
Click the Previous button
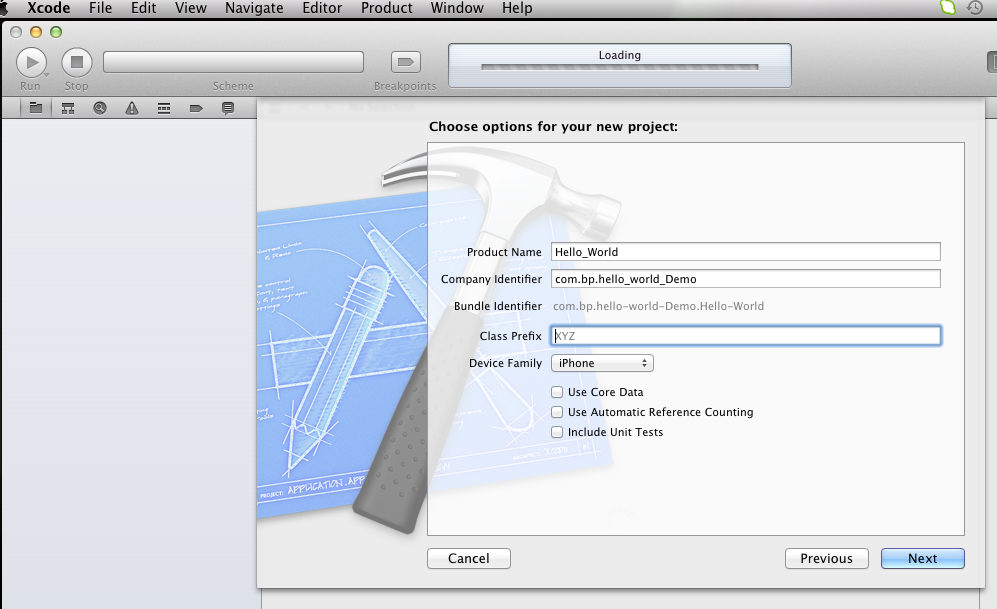click(827, 558)
